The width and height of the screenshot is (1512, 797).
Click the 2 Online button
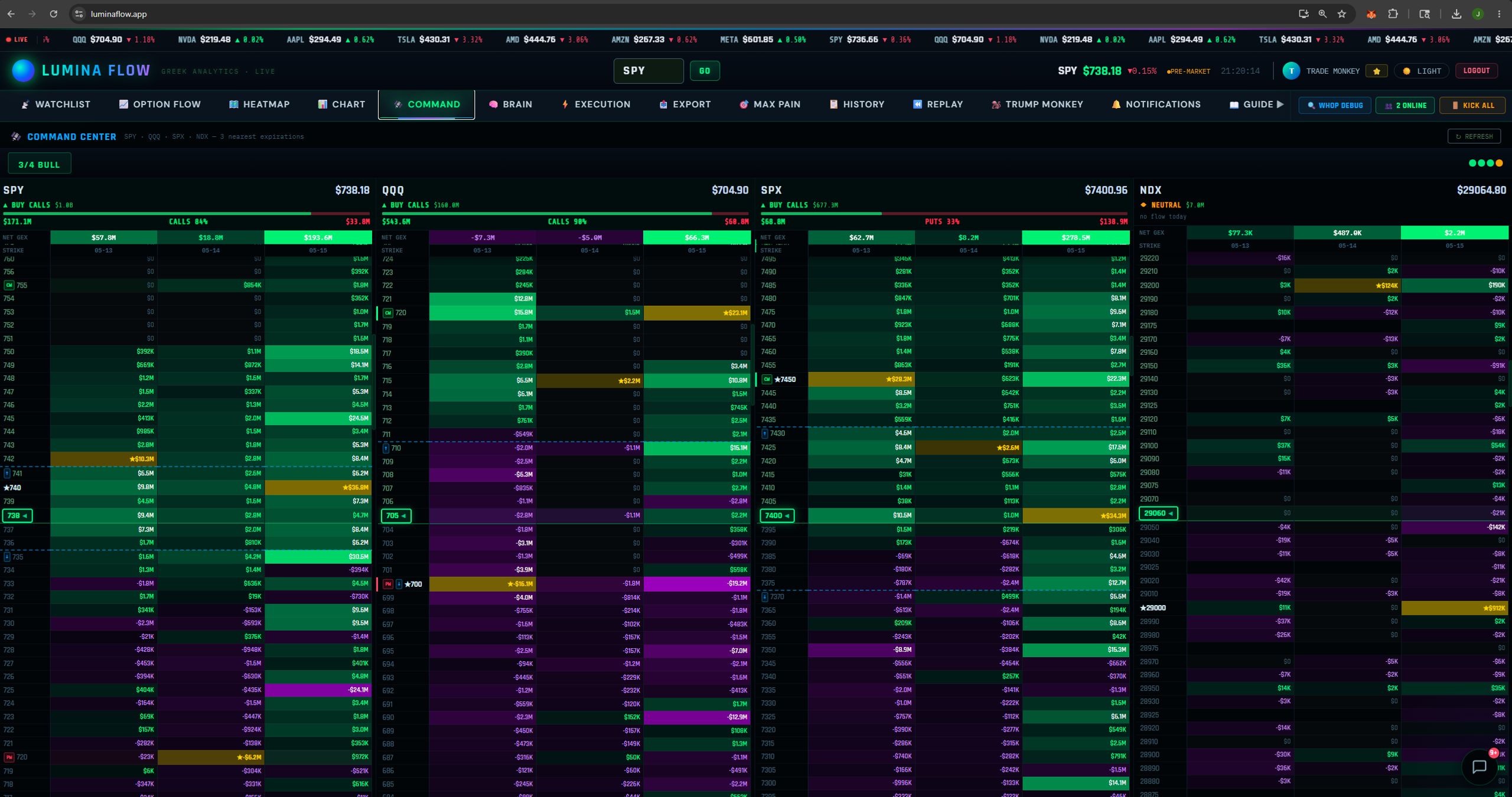[1405, 105]
